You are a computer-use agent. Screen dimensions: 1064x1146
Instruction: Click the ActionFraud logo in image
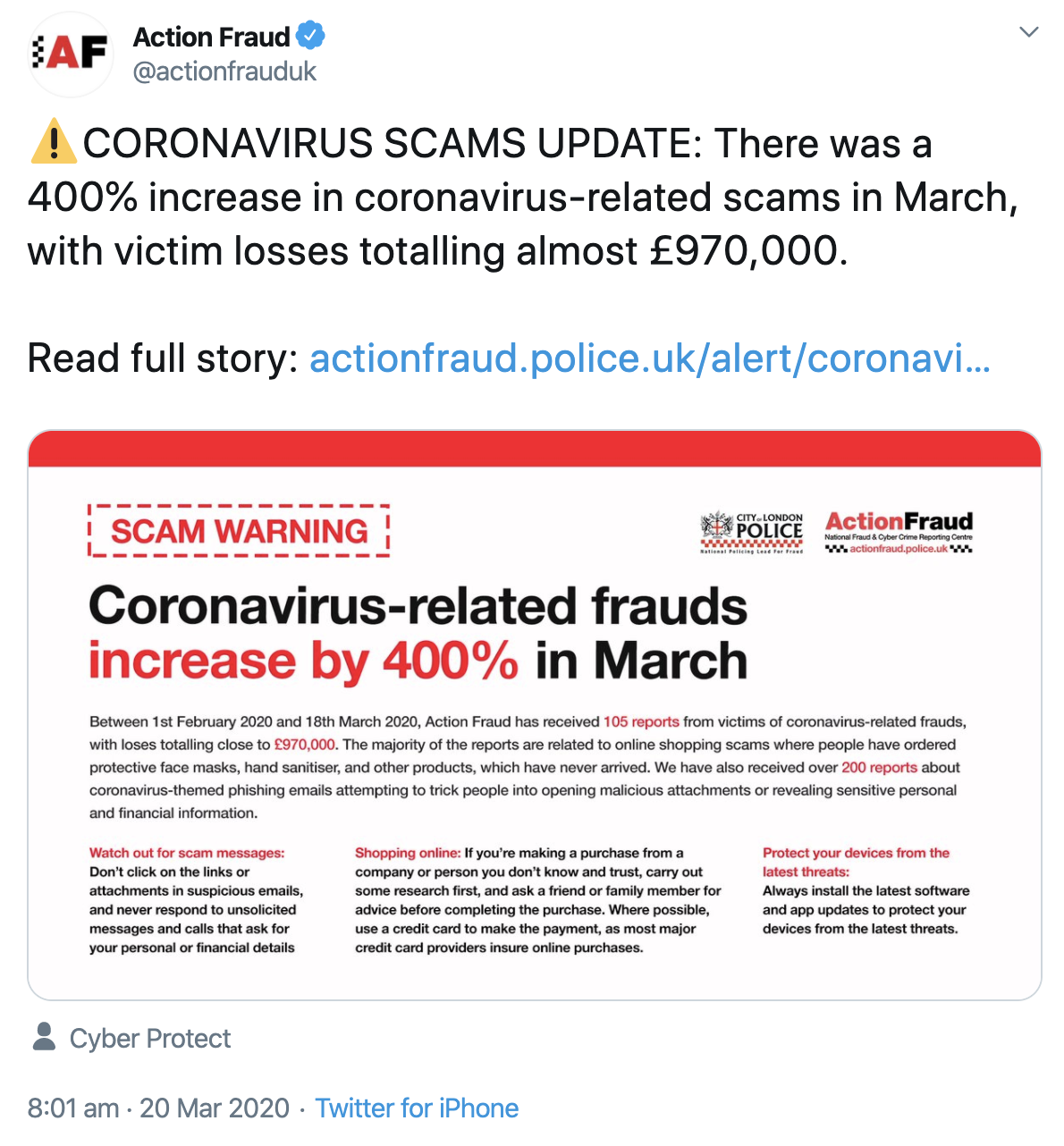tap(899, 533)
